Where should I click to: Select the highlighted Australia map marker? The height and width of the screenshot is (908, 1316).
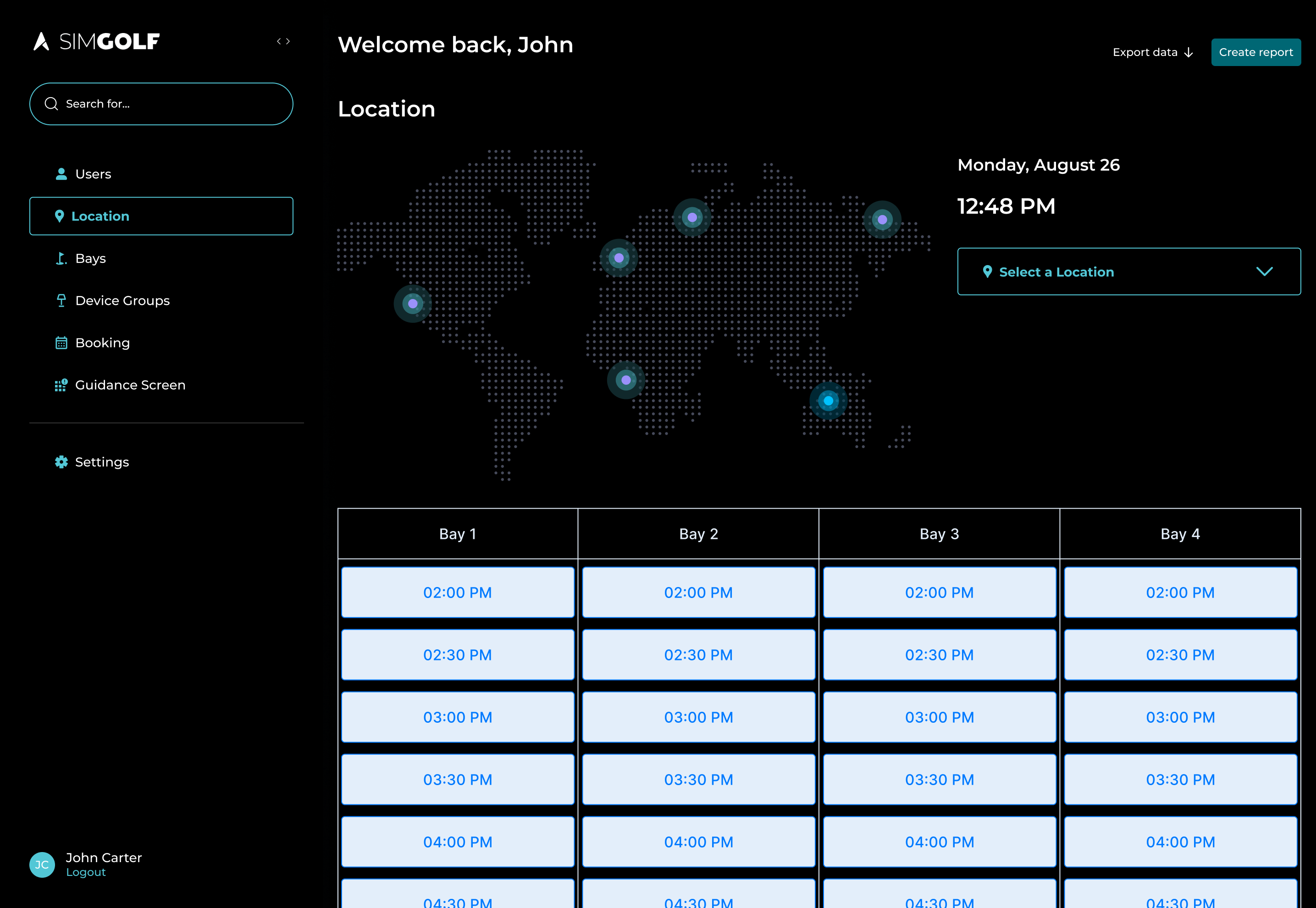pyautogui.click(x=828, y=401)
